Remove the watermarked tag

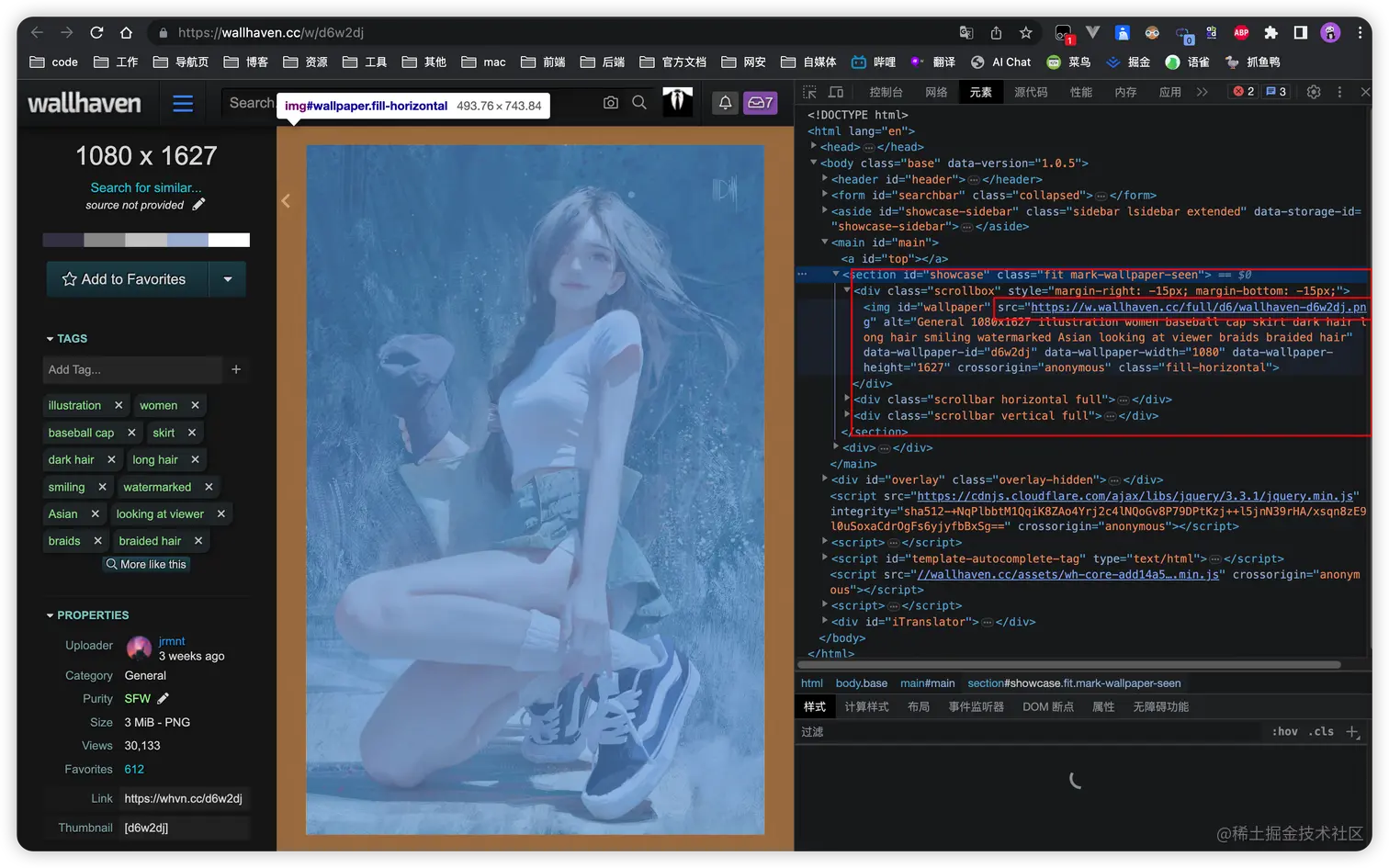tap(209, 487)
